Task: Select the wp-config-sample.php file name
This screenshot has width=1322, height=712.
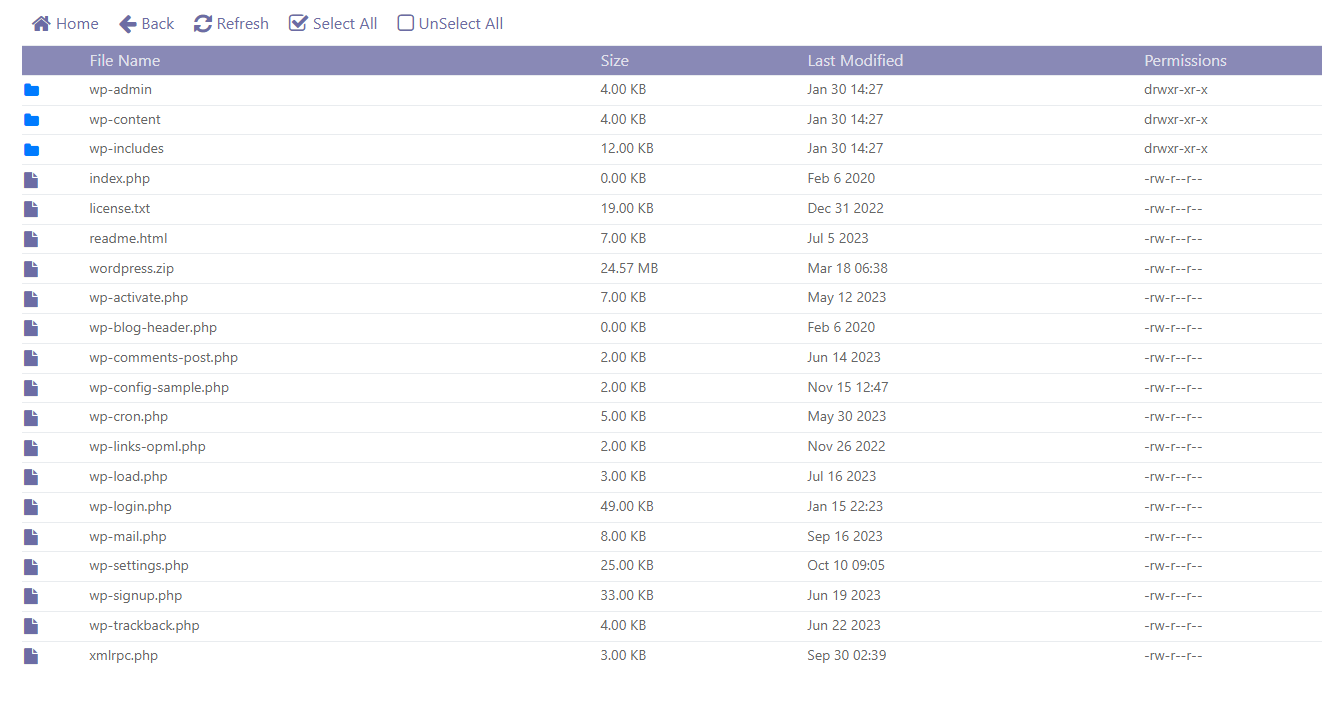Action: tap(159, 387)
